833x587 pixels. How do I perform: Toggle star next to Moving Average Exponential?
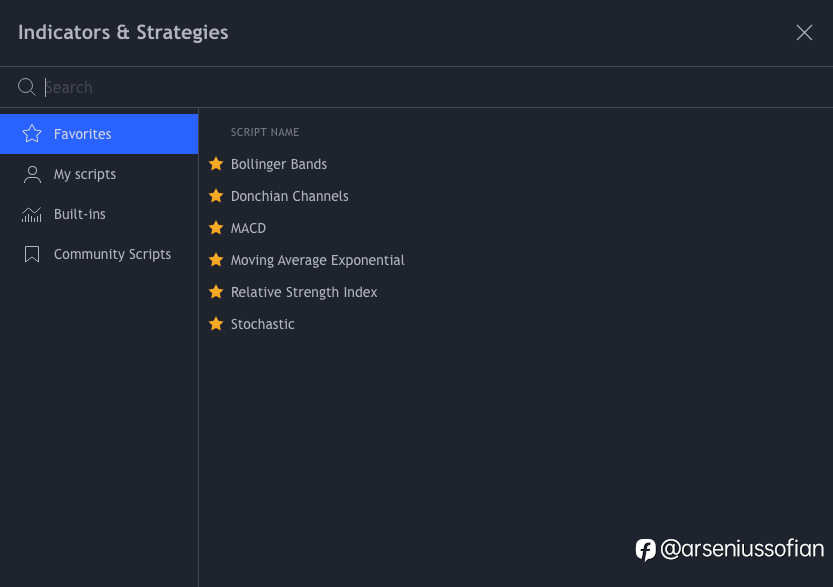tap(216, 260)
